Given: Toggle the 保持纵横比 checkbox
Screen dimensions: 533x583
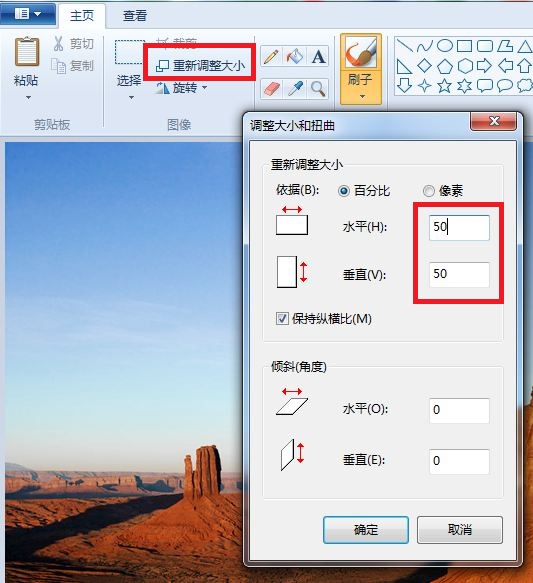Looking at the screenshot, I should (x=282, y=319).
